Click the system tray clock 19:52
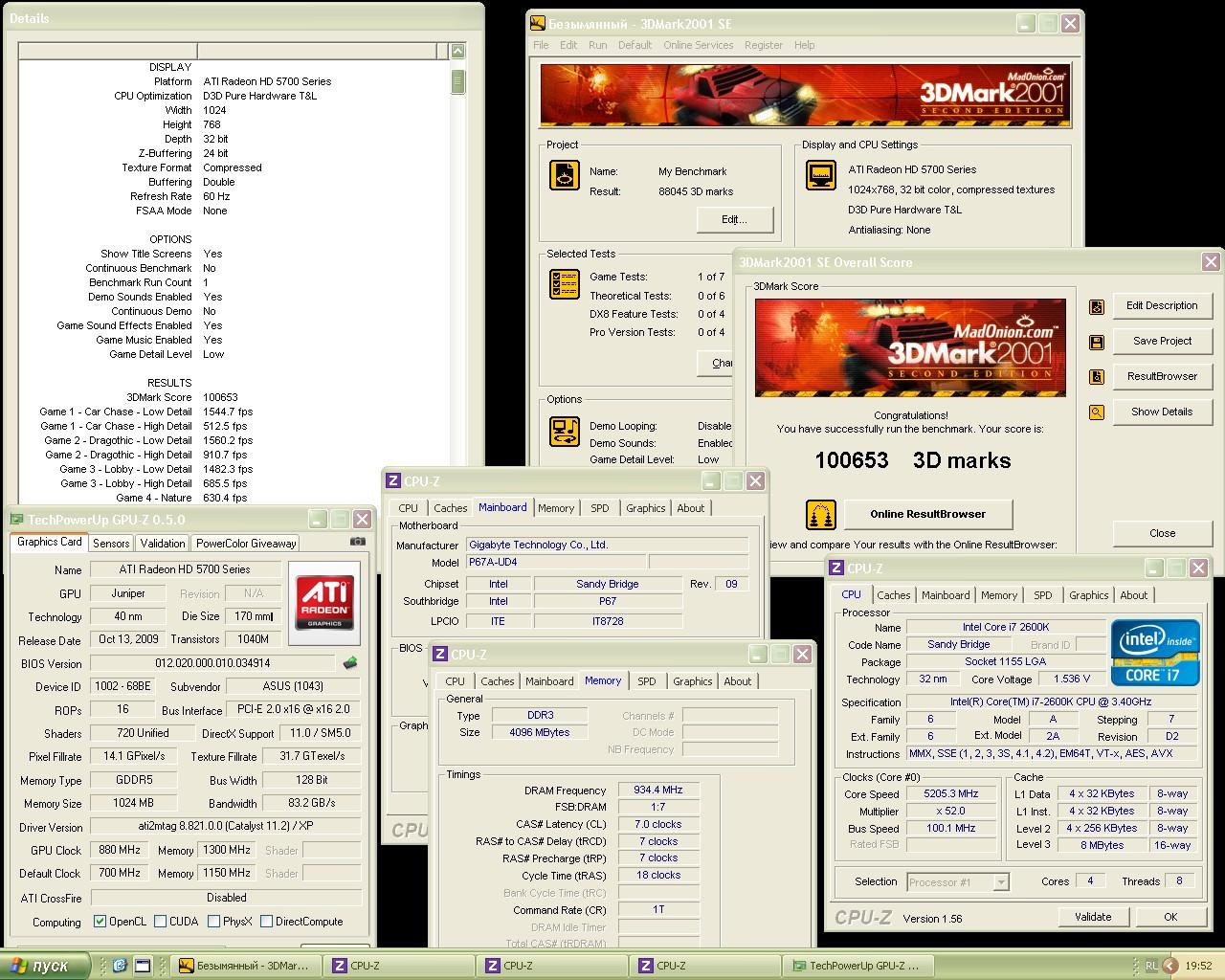1225x980 pixels. click(1198, 967)
